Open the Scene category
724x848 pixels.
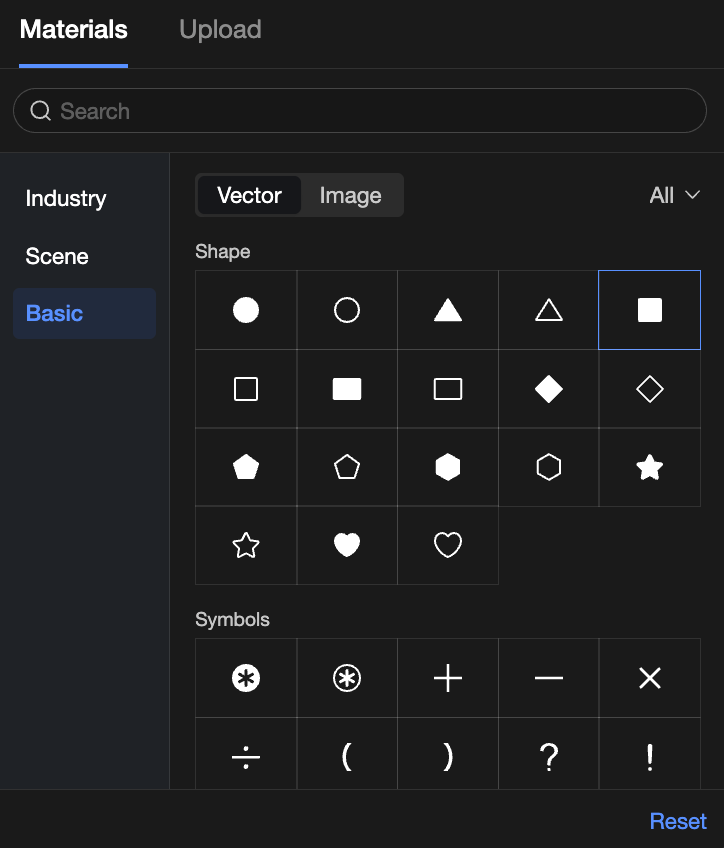click(57, 256)
